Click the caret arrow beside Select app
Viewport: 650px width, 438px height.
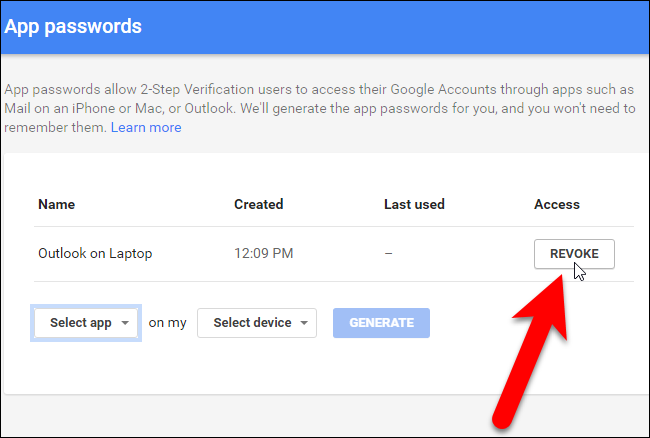point(125,323)
